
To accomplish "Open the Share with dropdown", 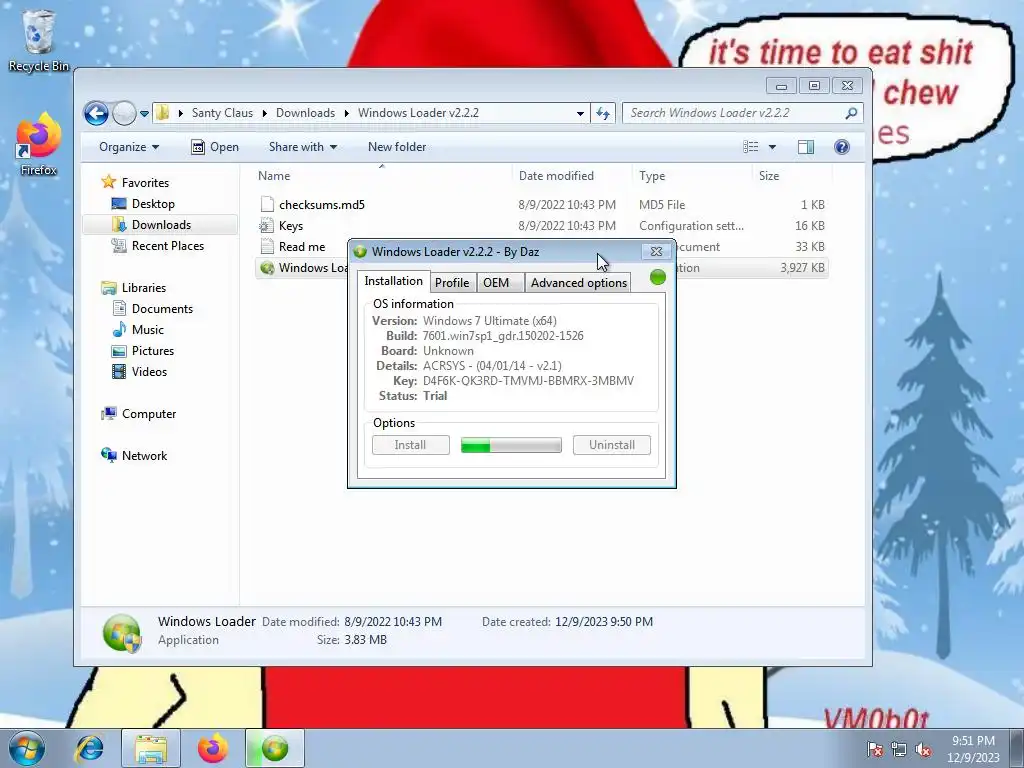I will pos(302,147).
